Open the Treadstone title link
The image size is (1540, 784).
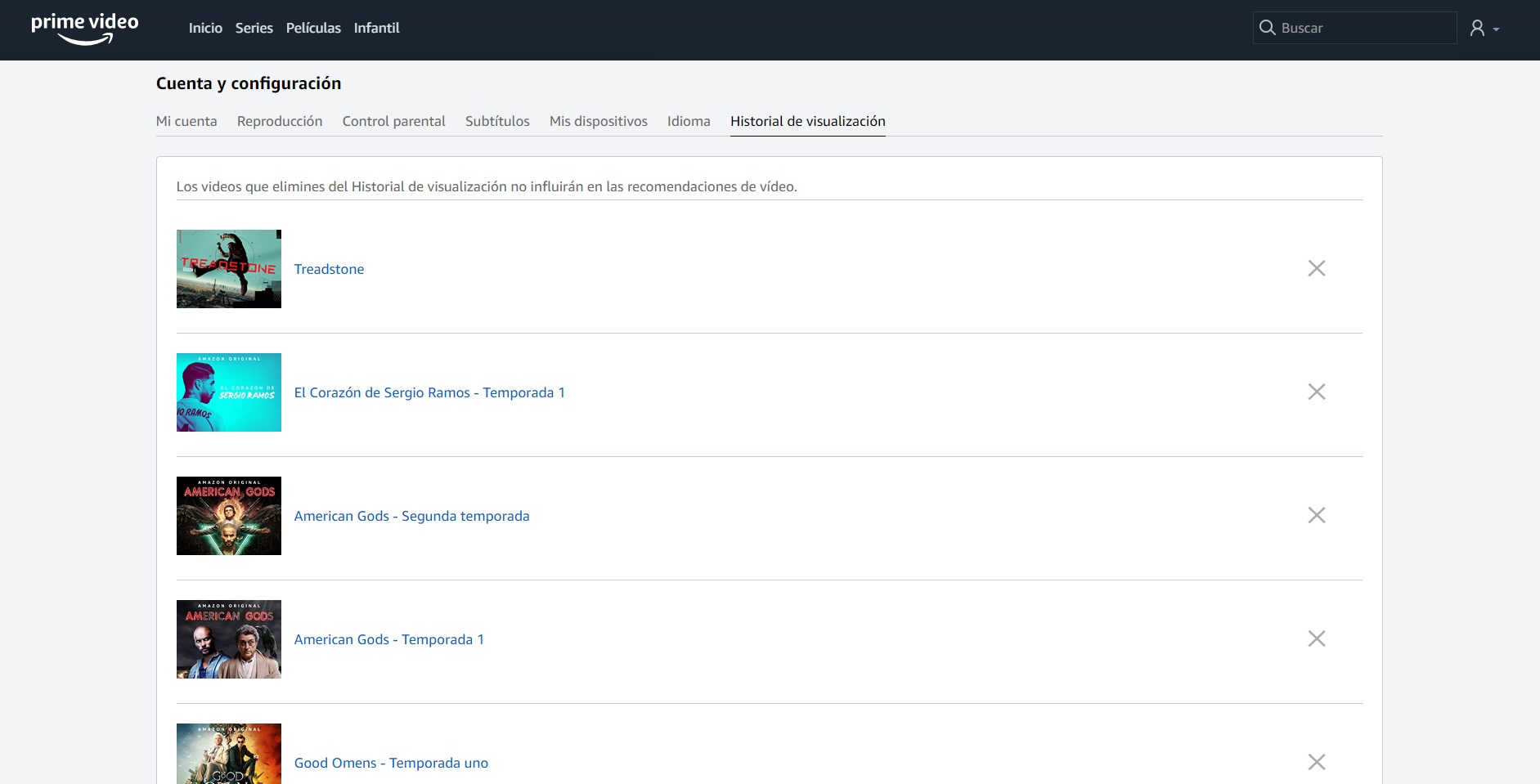click(329, 269)
